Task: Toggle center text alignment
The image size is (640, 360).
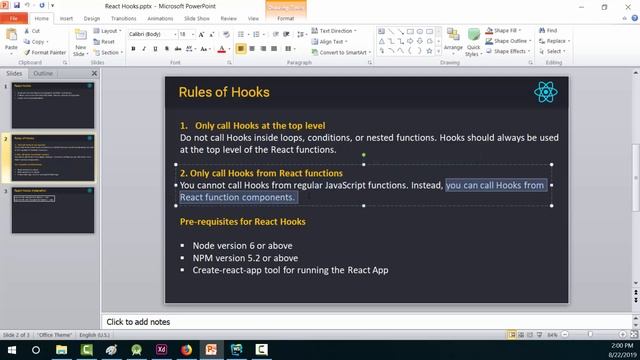Action: pos(252,49)
